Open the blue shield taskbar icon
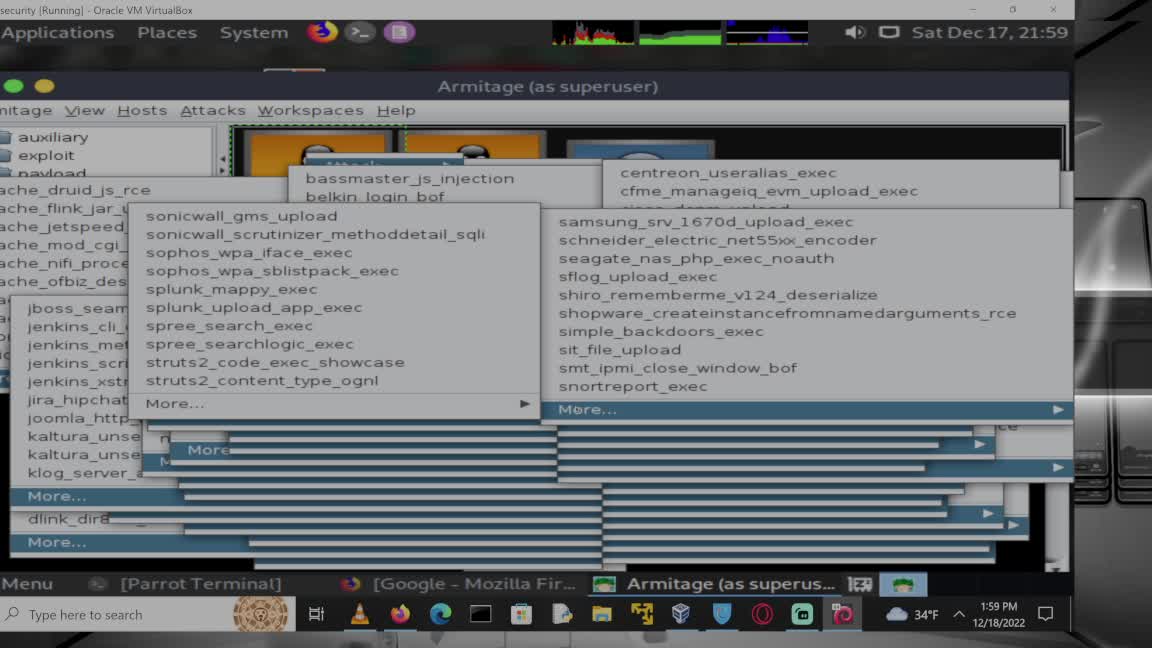 click(x=721, y=614)
